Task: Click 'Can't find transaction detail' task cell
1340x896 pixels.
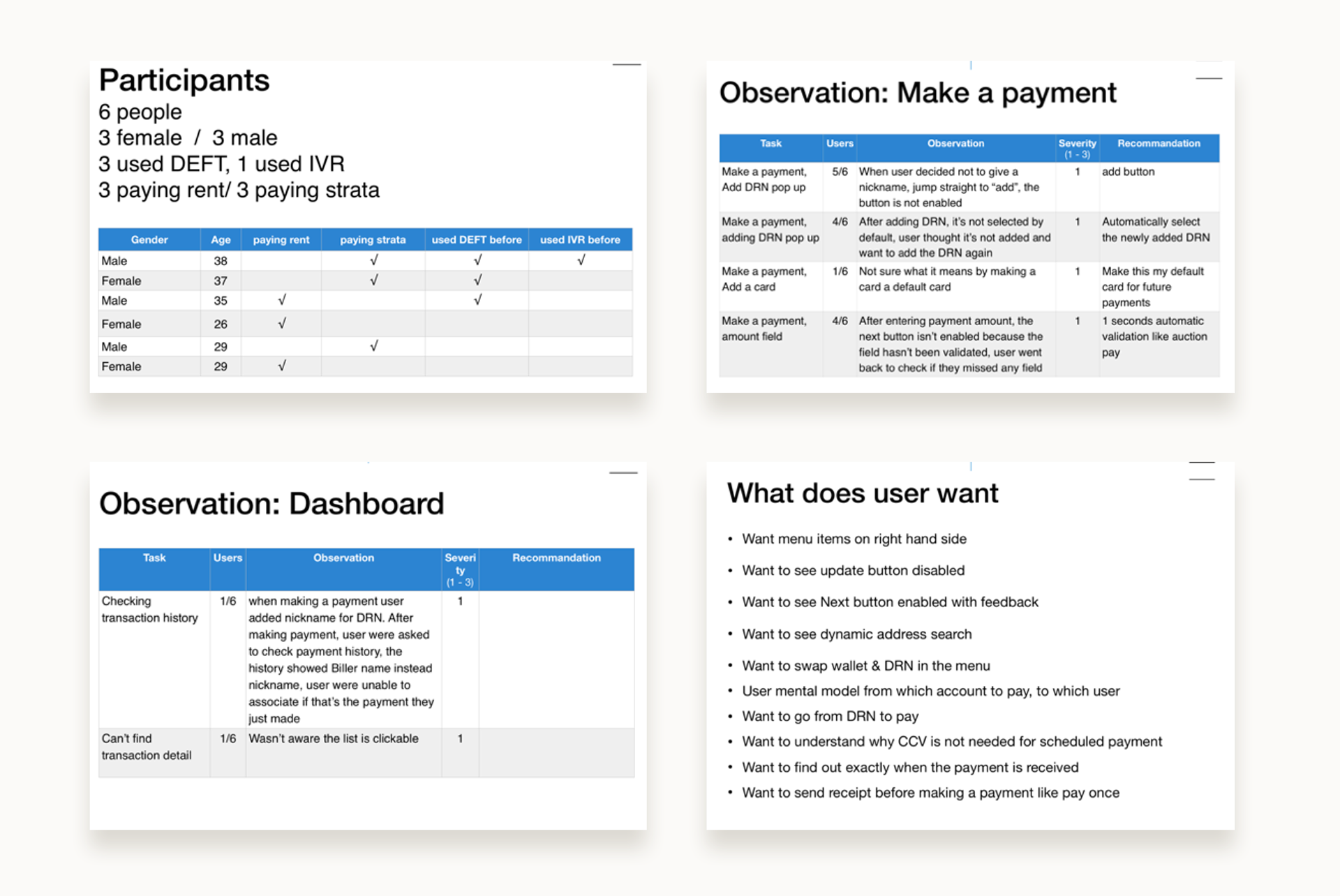Action: pyautogui.click(x=154, y=753)
